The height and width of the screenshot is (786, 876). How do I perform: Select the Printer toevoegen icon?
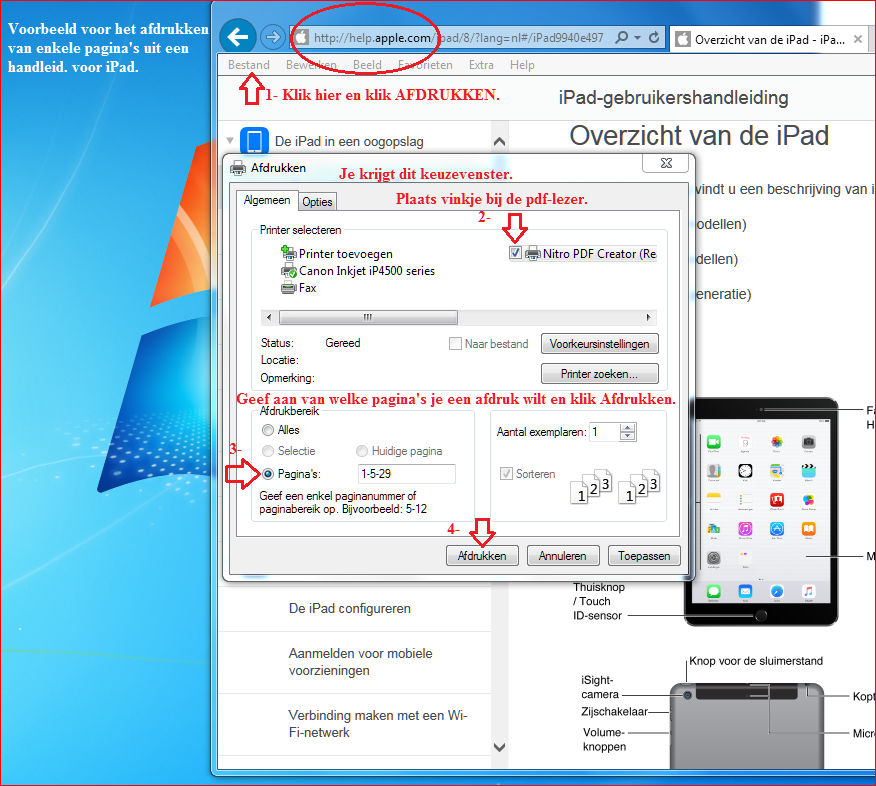click(289, 254)
